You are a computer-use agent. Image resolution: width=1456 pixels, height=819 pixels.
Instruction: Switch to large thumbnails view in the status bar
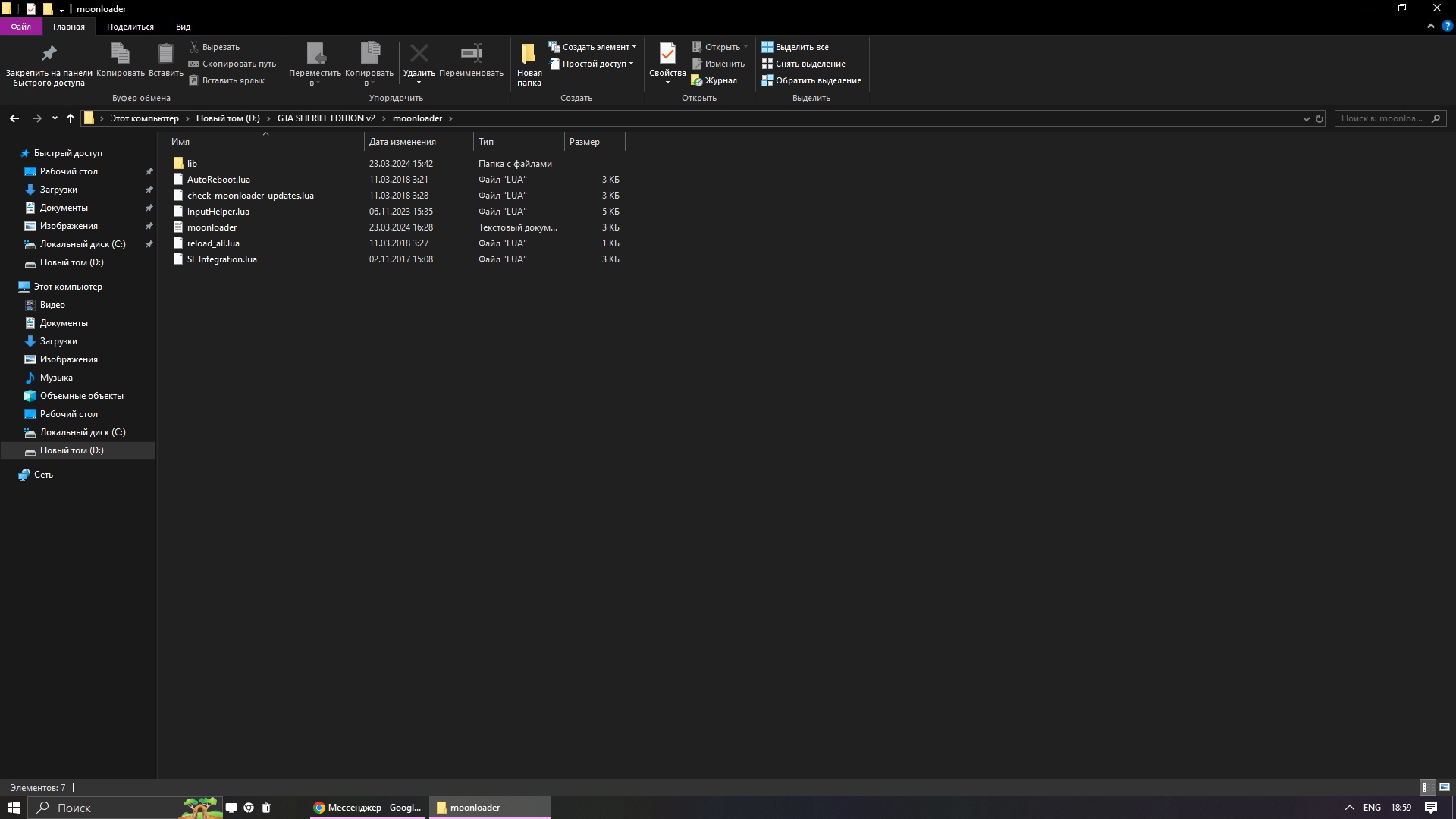point(1444,787)
